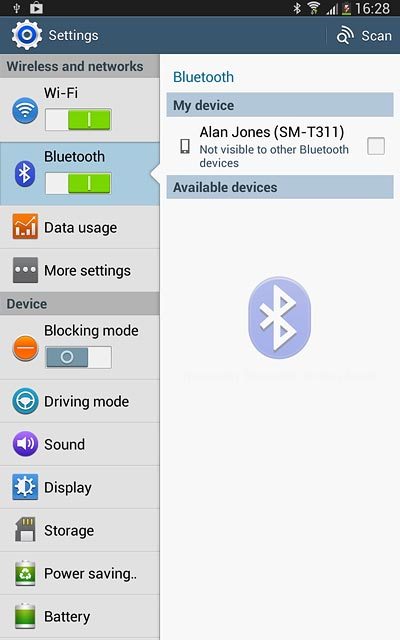Viewport: 400px width, 640px height.
Task: Tap the Scan radar icon
Action: pos(345,36)
